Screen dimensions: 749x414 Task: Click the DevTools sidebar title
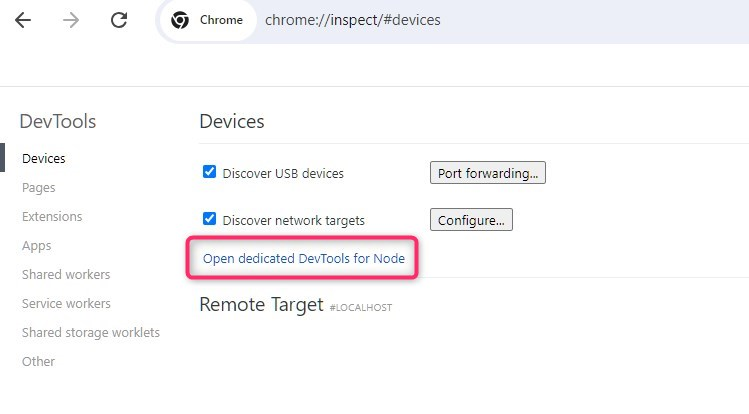(58, 122)
